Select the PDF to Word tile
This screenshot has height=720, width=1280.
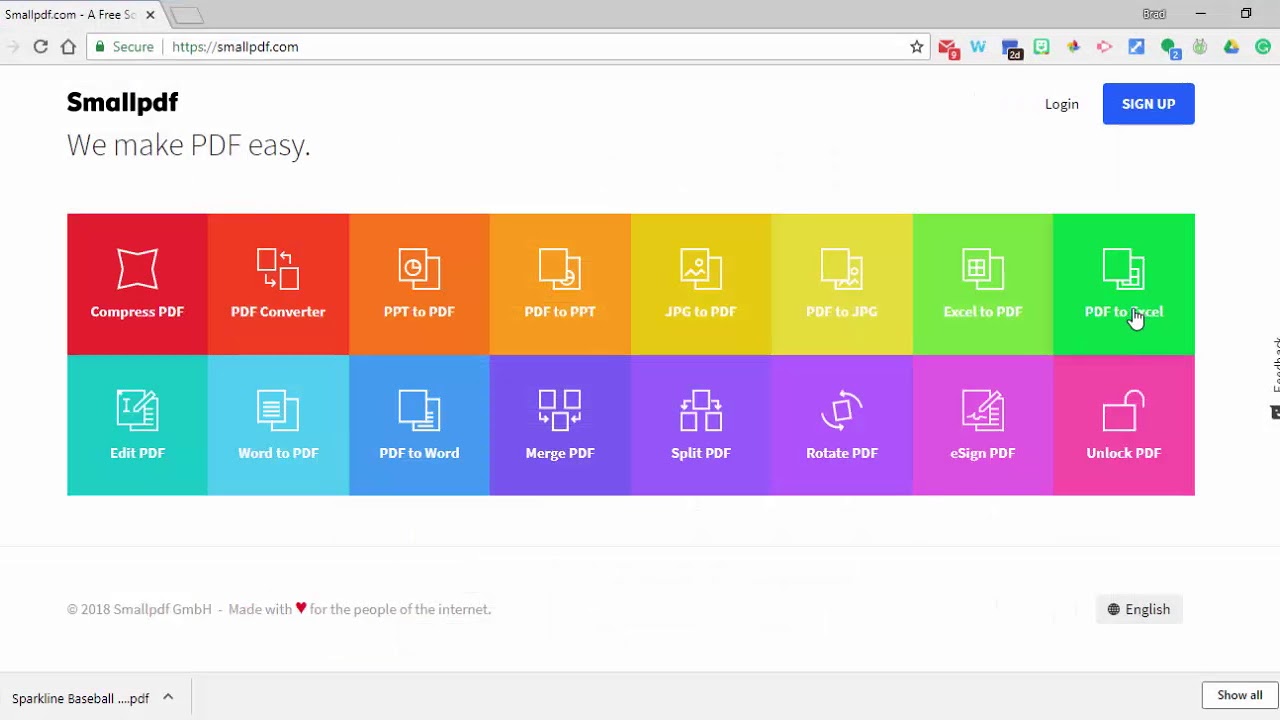pyautogui.click(x=419, y=425)
